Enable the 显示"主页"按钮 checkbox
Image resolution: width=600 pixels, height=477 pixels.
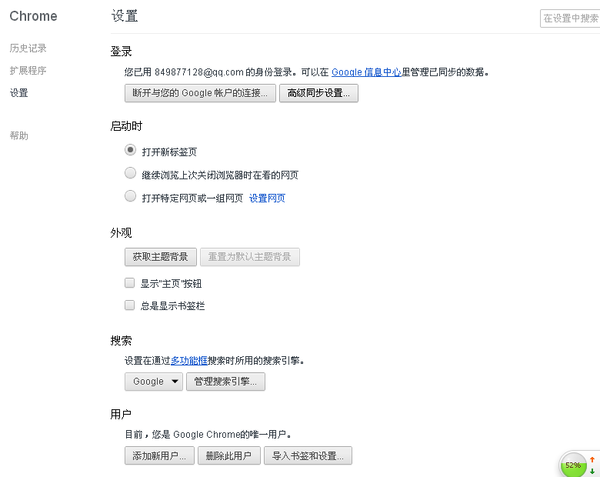(130, 283)
